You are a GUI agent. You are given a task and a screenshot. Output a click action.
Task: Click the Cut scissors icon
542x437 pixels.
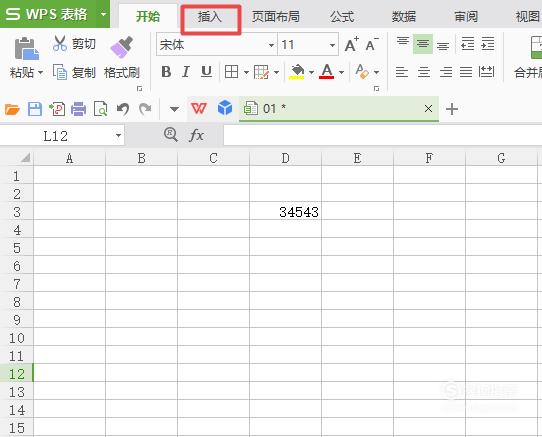(x=60, y=43)
